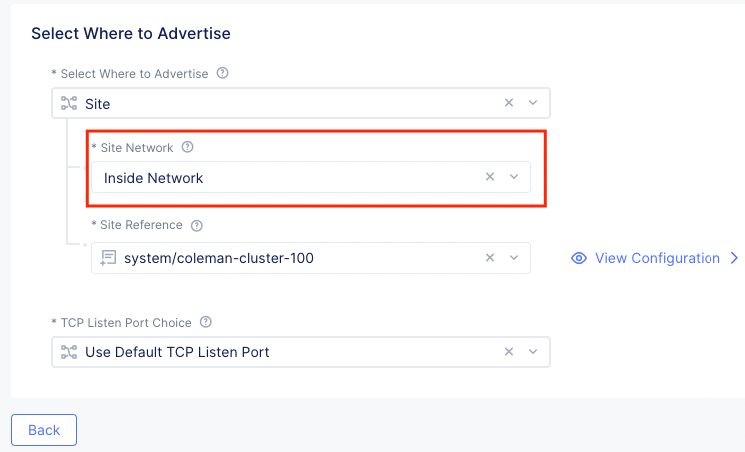This screenshot has height=452, width=745.
Task: Clear the system/coleman-cluster-100 site reference
Action: (x=490, y=258)
